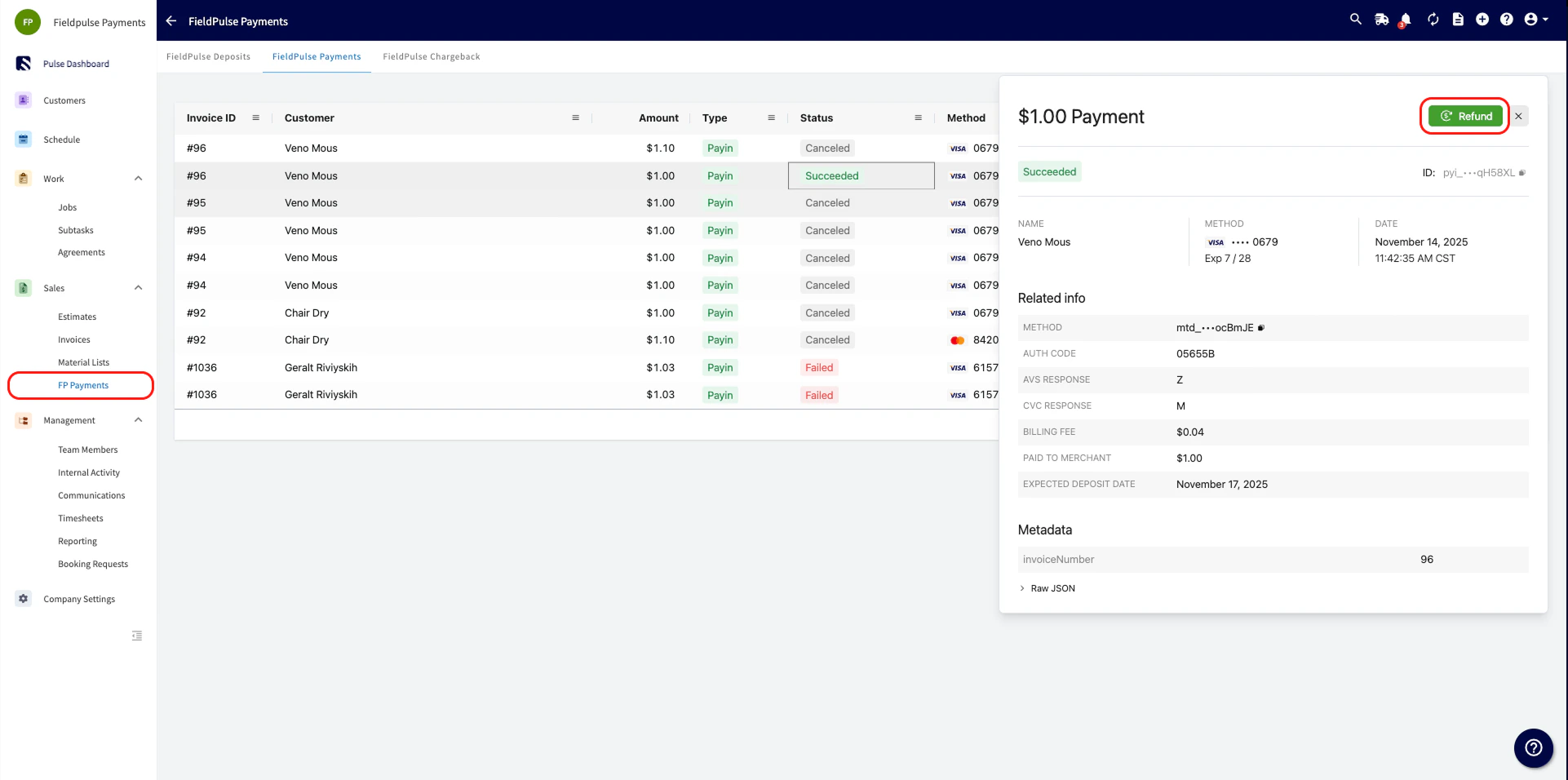
Task: Go back using the header arrow
Action: tap(171, 21)
